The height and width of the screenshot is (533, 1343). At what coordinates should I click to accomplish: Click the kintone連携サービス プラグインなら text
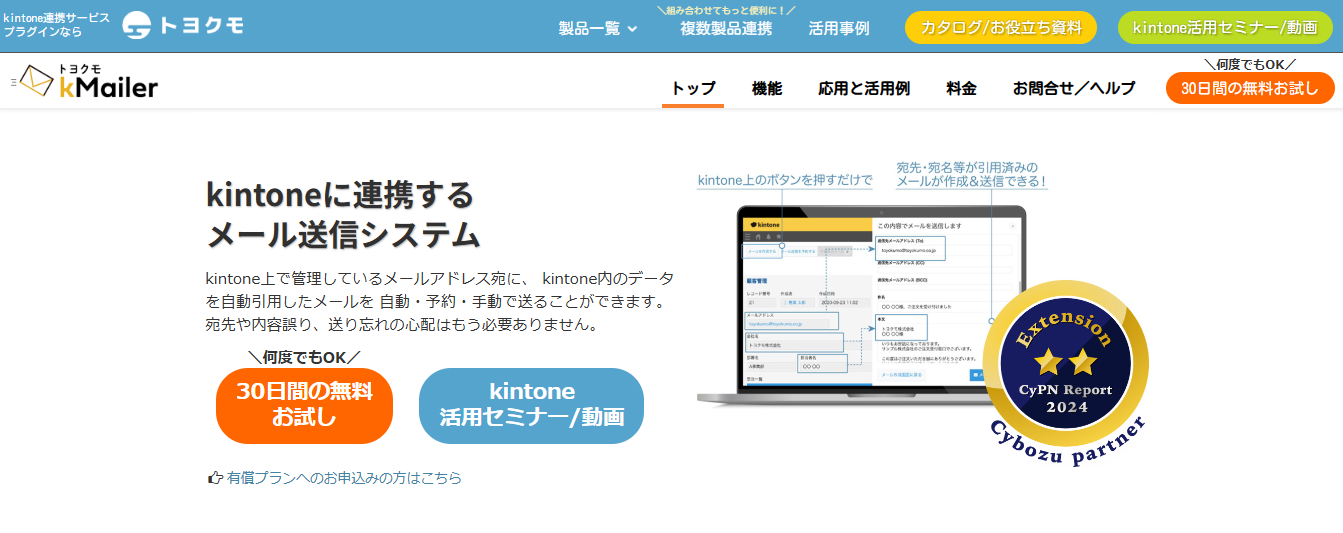(x=56, y=25)
